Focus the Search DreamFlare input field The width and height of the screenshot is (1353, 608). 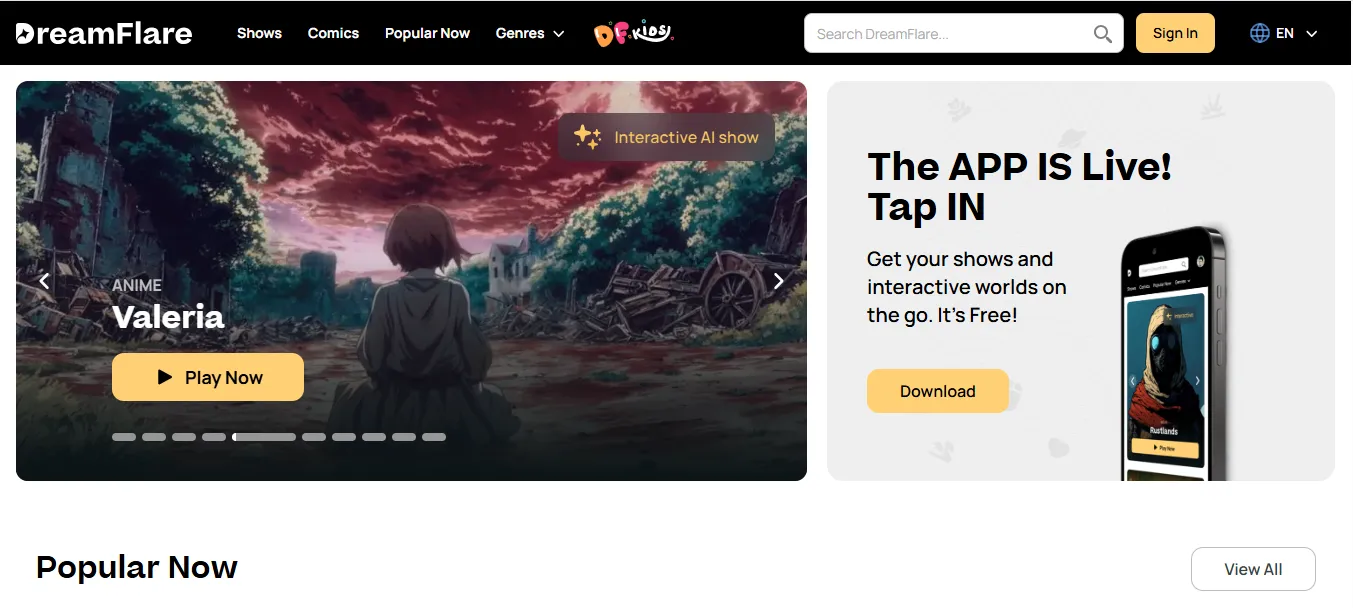[950, 33]
